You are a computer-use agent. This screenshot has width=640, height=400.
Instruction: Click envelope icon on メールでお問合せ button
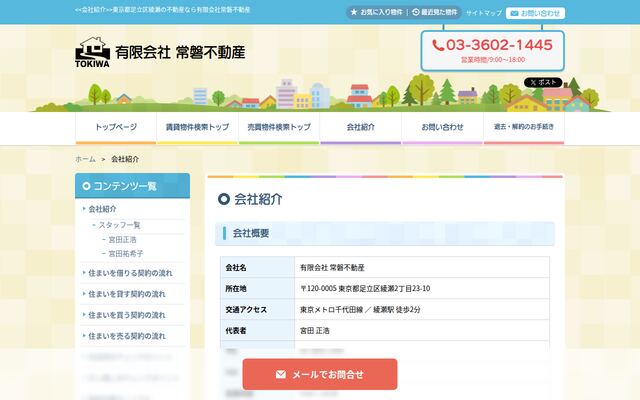281,374
